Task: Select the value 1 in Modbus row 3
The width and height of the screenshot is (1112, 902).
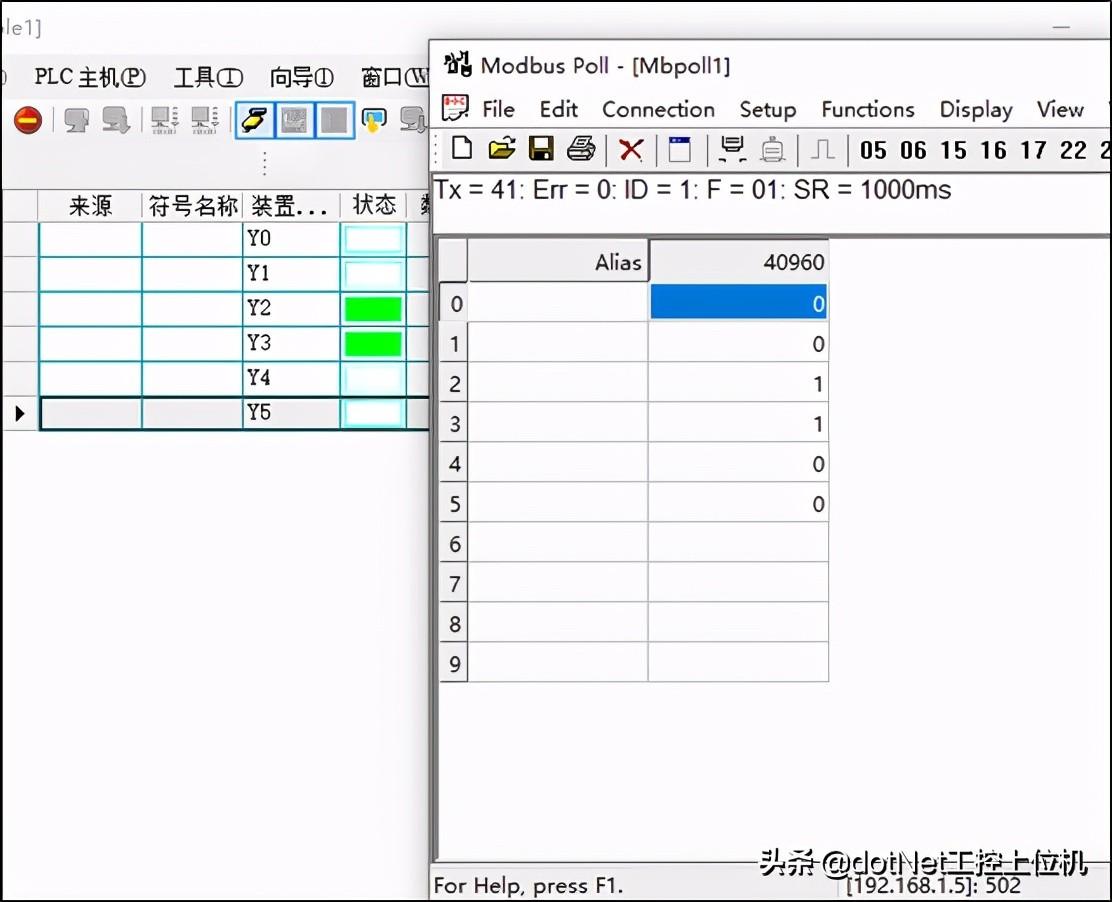Action: click(738, 423)
